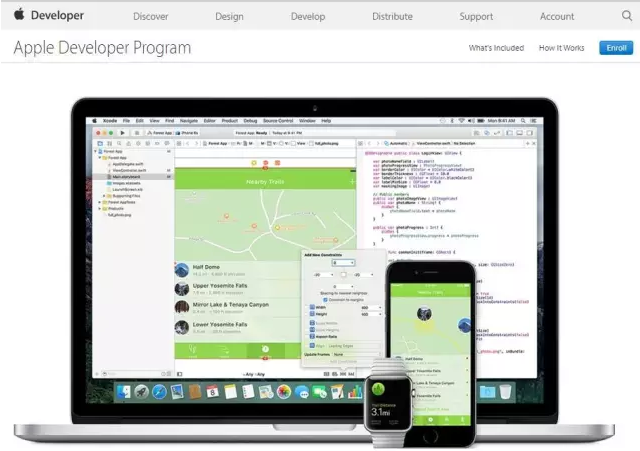Open the Update Frames dropdown in the popover

coord(356,354)
